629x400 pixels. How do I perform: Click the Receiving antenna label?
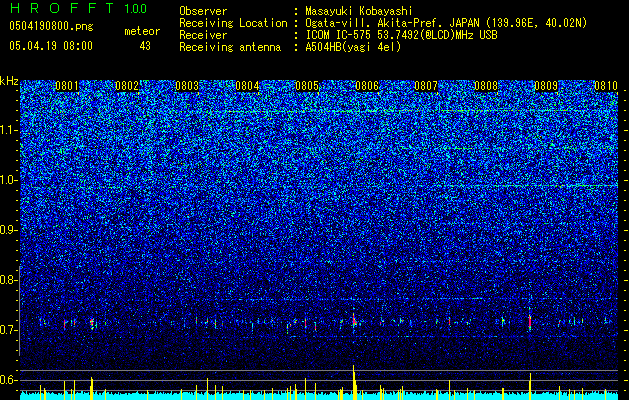point(230,47)
